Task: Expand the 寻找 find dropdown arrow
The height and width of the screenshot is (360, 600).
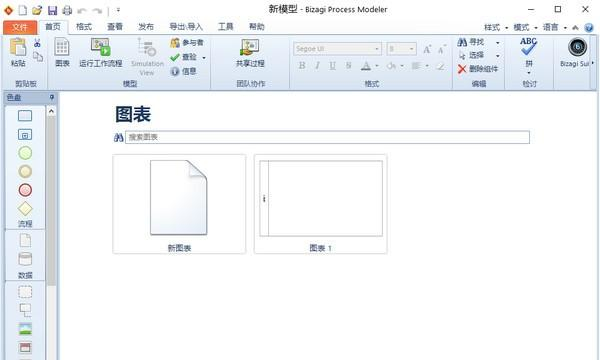Action: point(497,43)
